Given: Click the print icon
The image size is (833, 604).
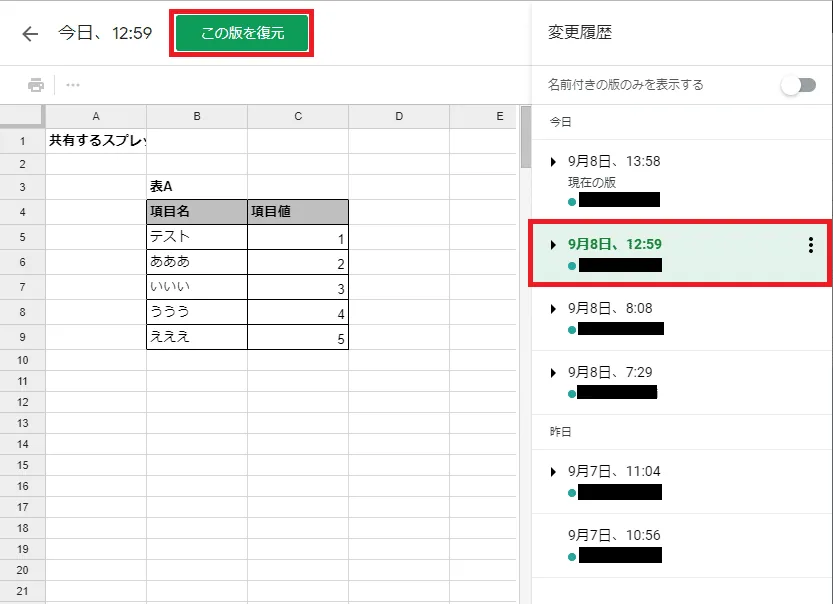Looking at the screenshot, I should pos(36,85).
